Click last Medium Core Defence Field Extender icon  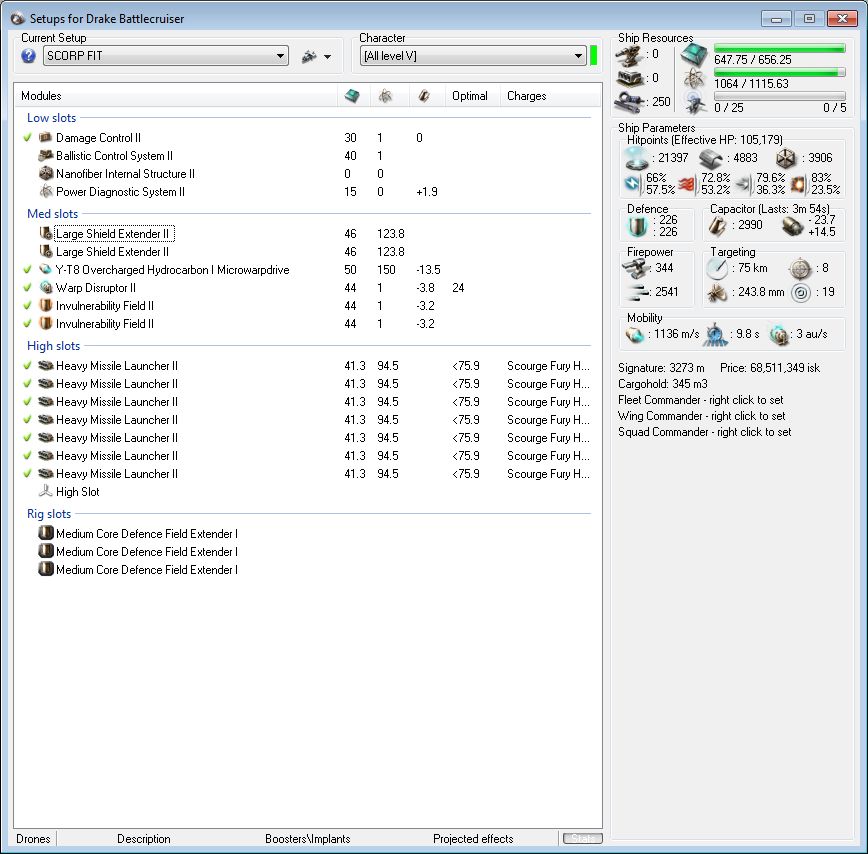(x=46, y=569)
